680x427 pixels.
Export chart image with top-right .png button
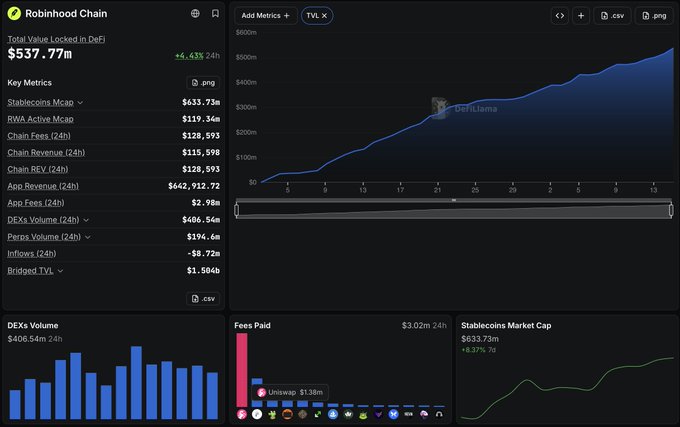654,16
